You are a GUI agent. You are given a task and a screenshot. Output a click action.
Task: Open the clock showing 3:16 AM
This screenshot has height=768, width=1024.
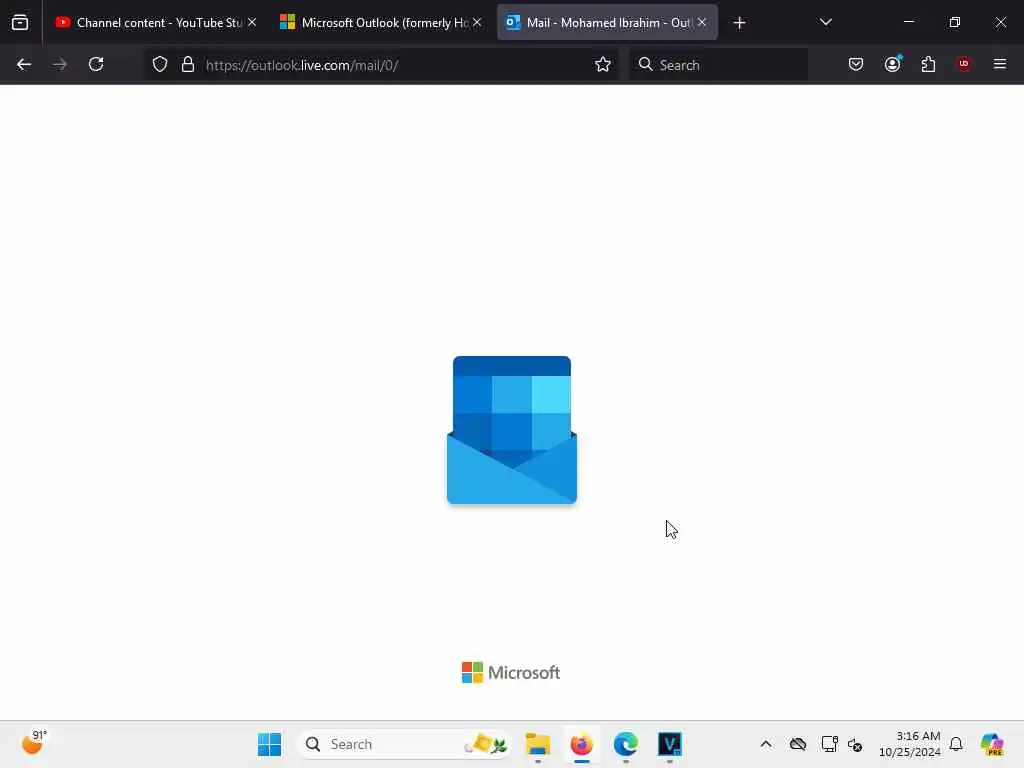(x=910, y=744)
